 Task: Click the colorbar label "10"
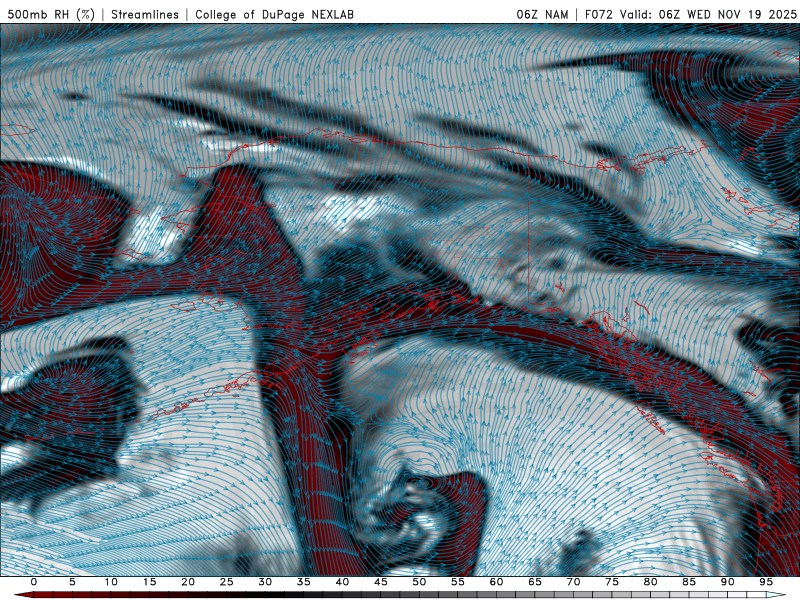(111, 582)
